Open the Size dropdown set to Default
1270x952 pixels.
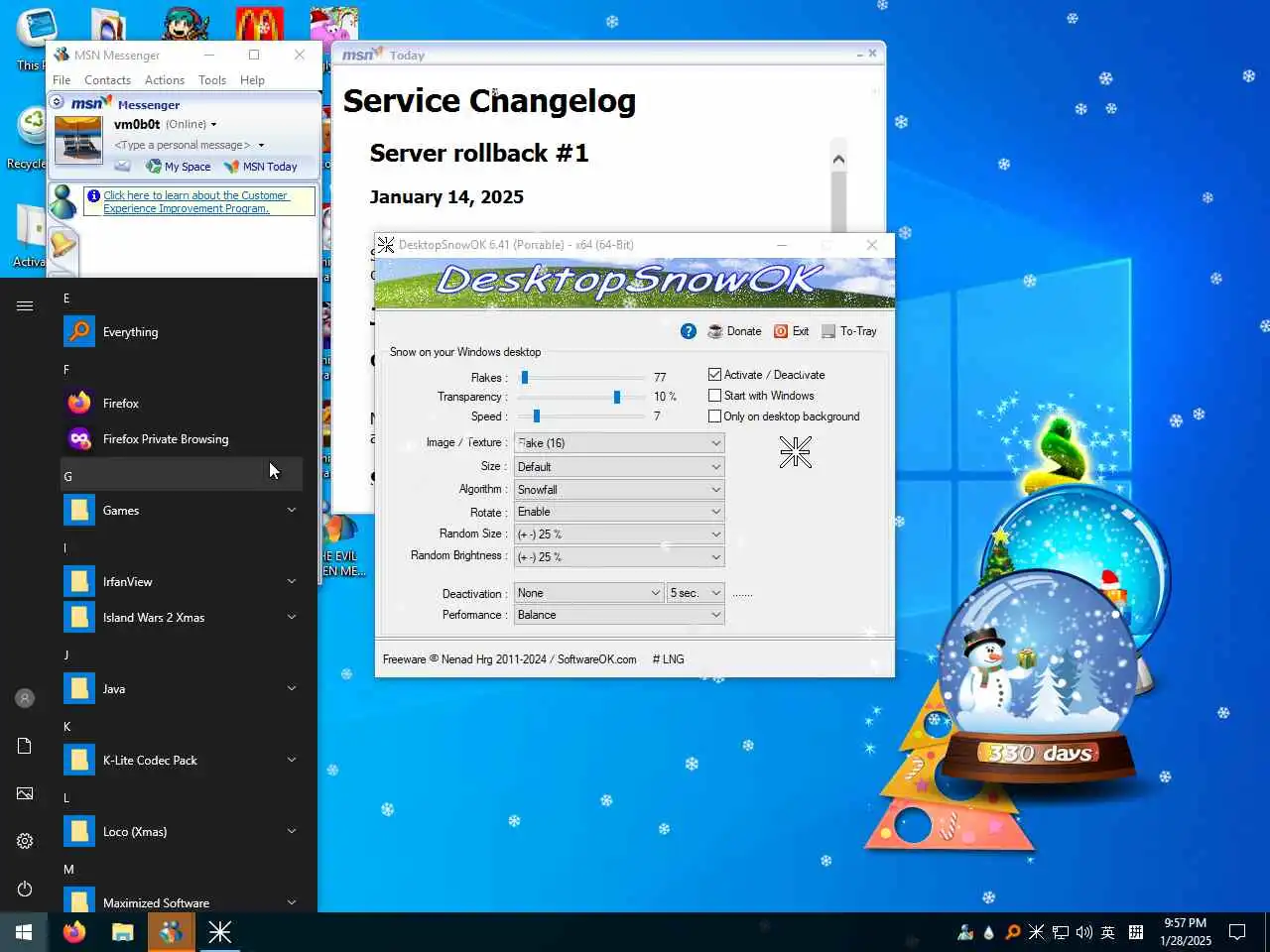pyautogui.click(x=619, y=466)
